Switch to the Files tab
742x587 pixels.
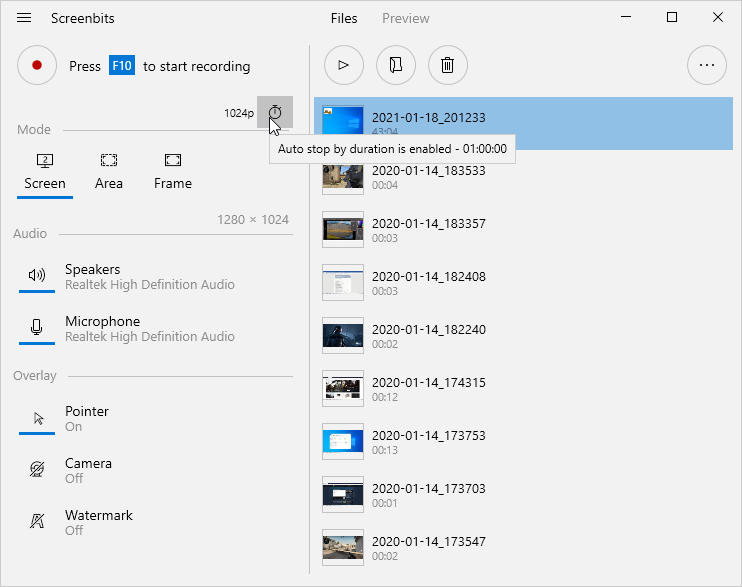(x=344, y=18)
